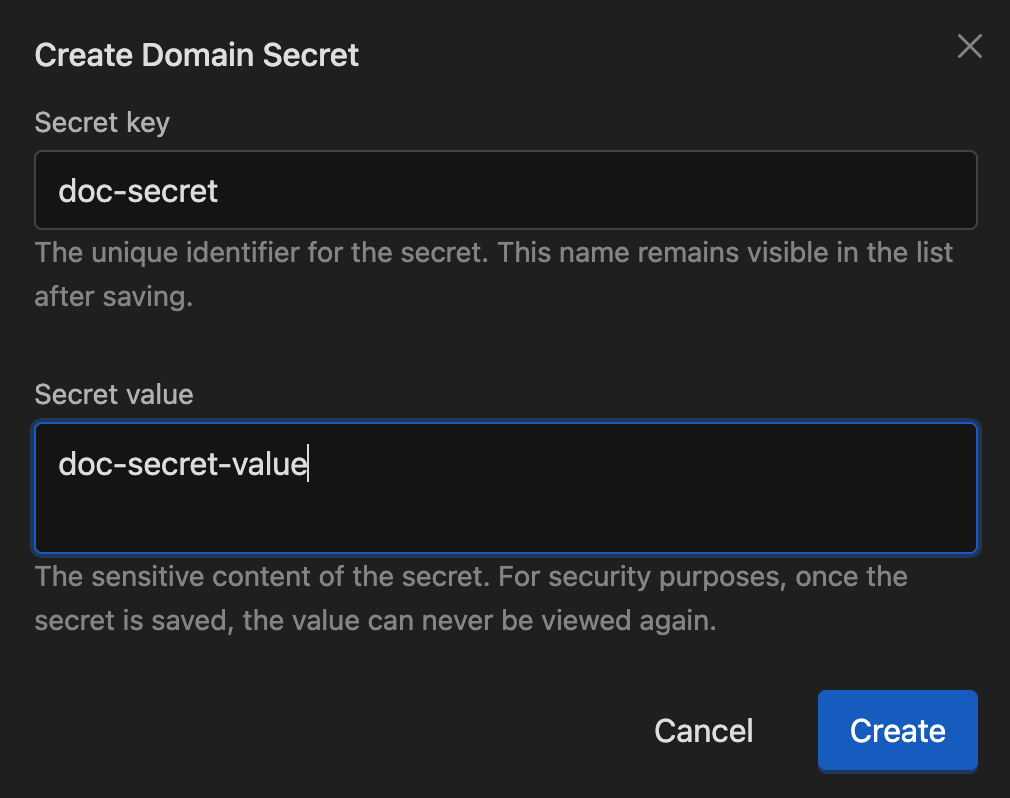1010x798 pixels.
Task: Click the Create Domain Secret title
Action: [x=196, y=55]
